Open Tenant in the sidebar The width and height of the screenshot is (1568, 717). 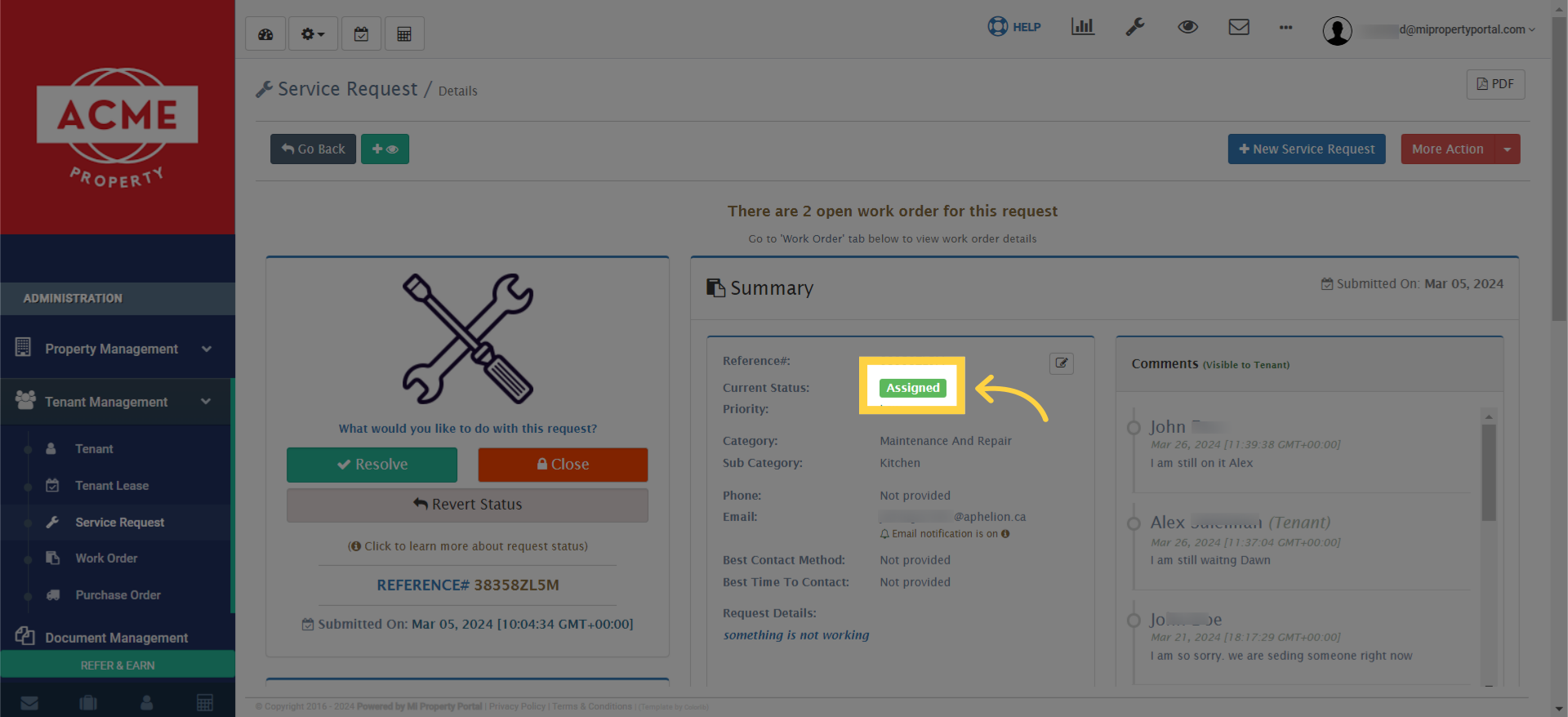(94, 449)
